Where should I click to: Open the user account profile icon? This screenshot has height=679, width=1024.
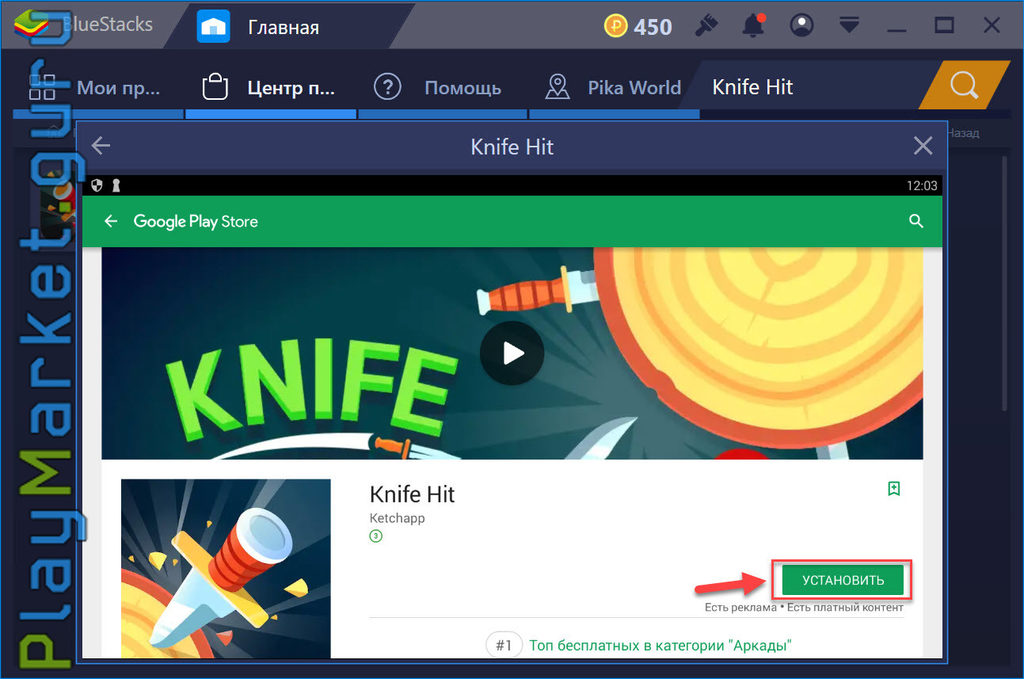click(801, 25)
